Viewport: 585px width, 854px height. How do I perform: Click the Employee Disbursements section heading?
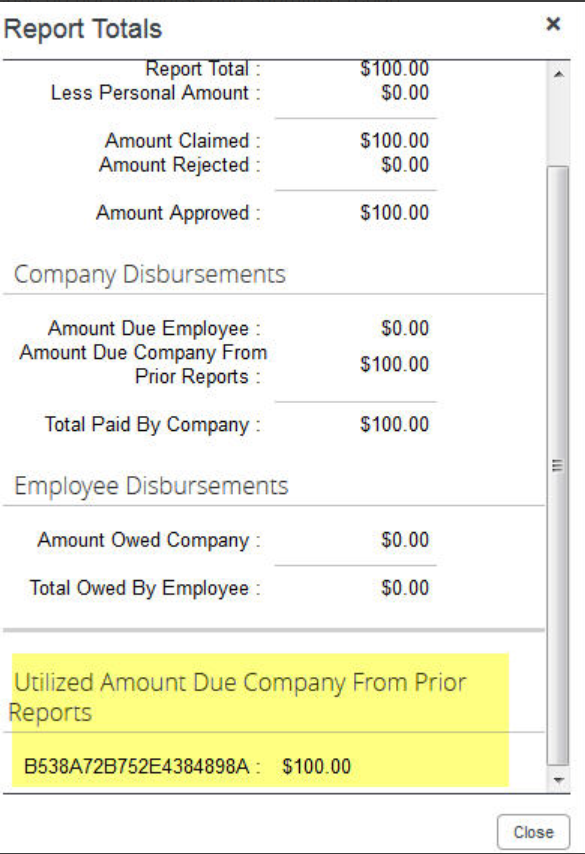click(x=151, y=485)
